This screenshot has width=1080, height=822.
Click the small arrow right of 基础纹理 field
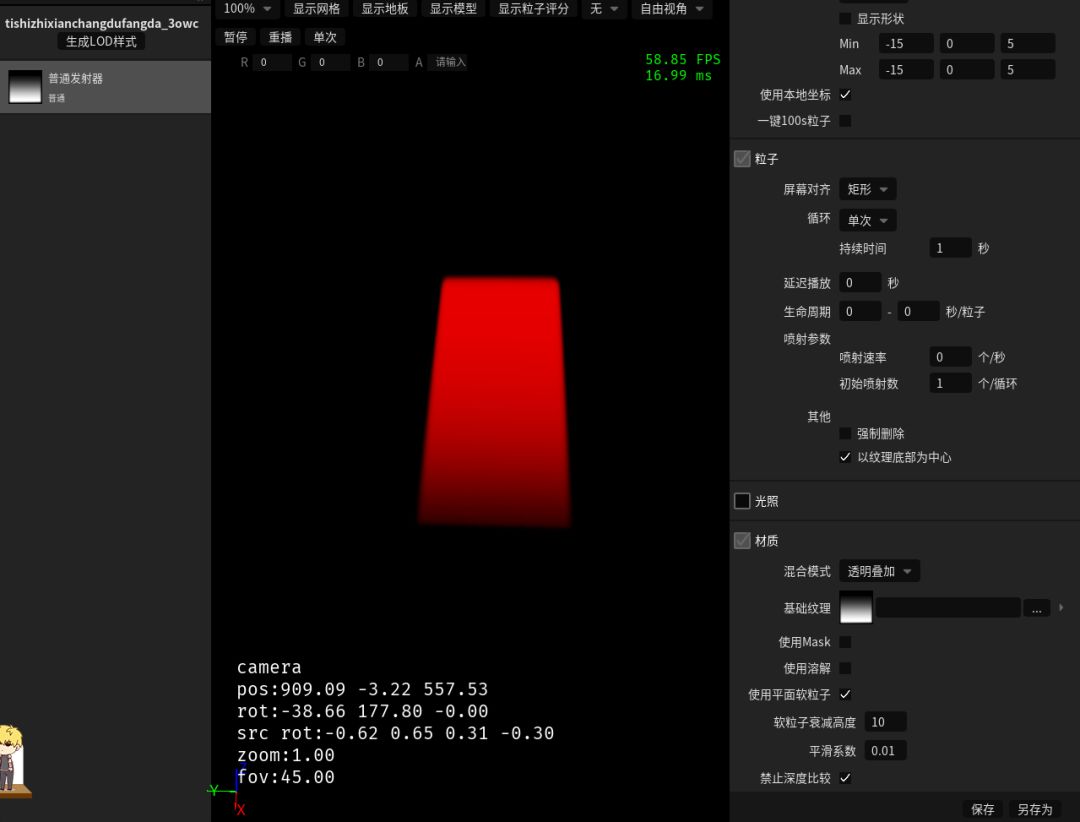(x=1062, y=607)
